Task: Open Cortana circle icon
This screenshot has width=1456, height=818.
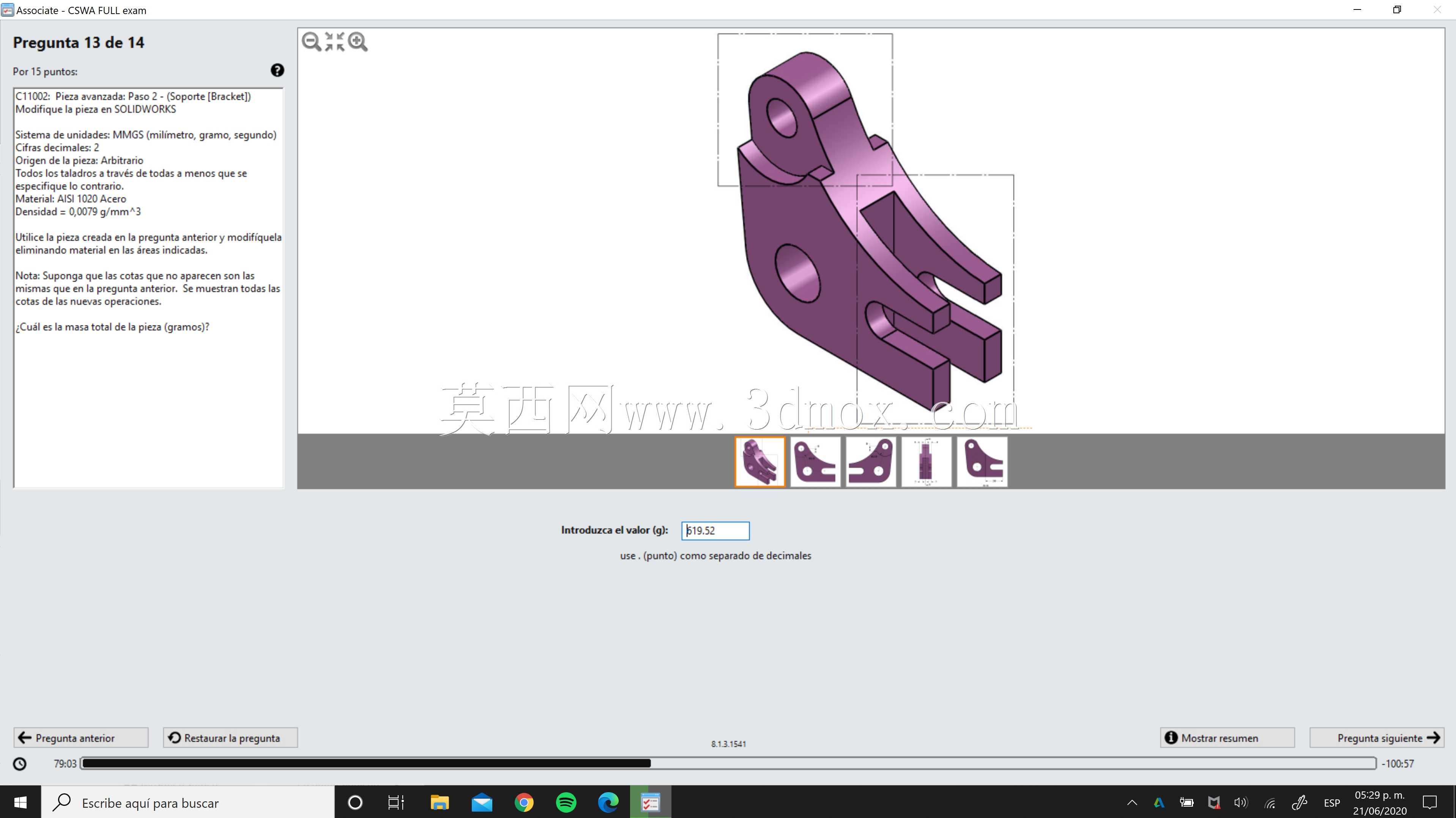Action: (x=355, y=802)
